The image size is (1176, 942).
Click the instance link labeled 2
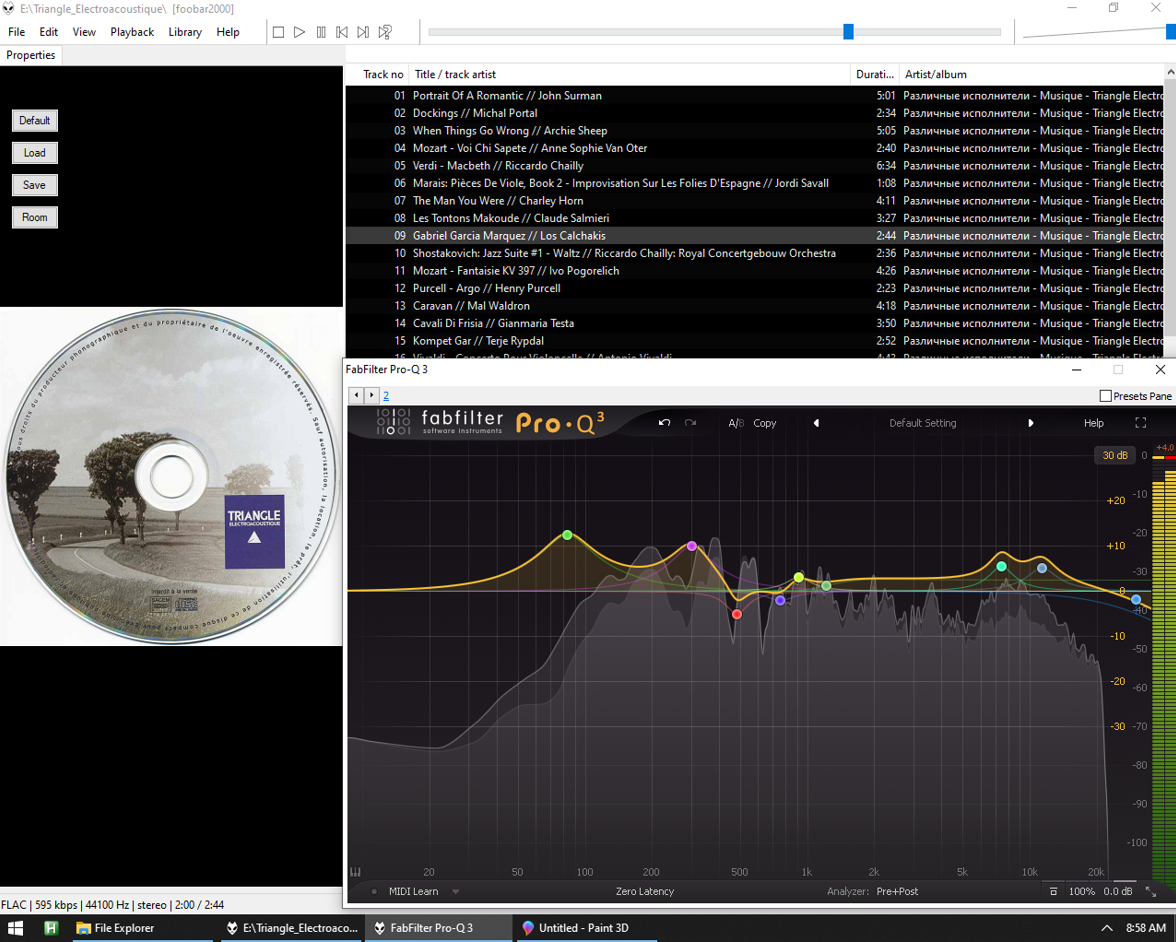click(x=386, y=395)
